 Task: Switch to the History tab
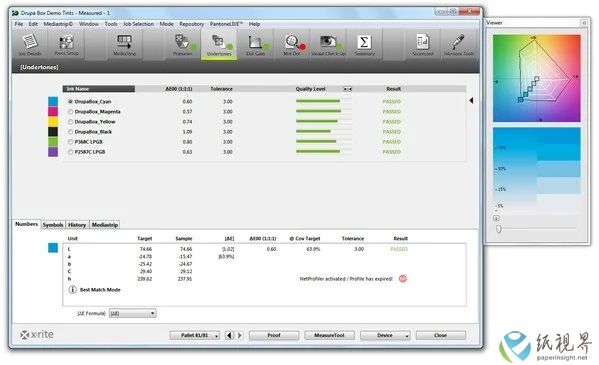(77, 225)
